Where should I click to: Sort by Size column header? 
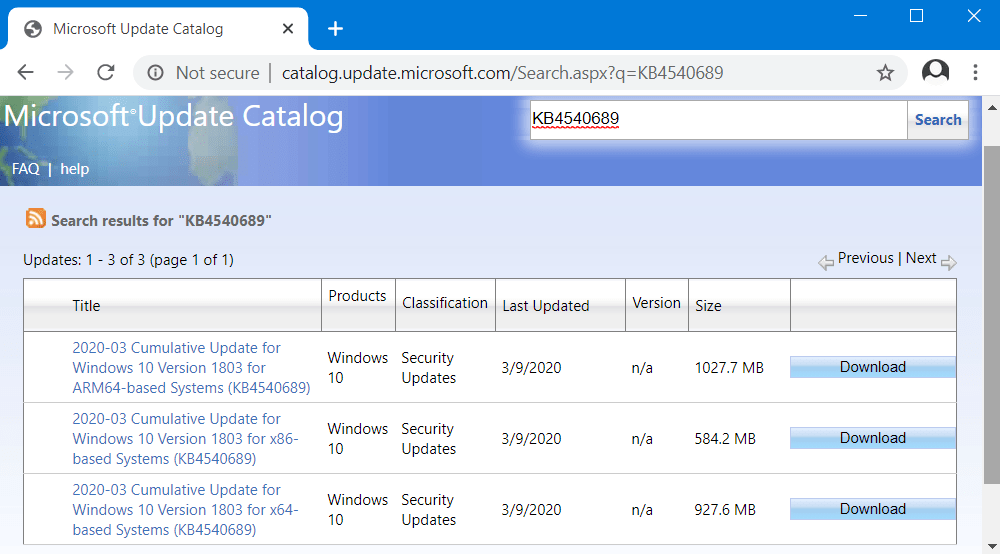point(708,306)
